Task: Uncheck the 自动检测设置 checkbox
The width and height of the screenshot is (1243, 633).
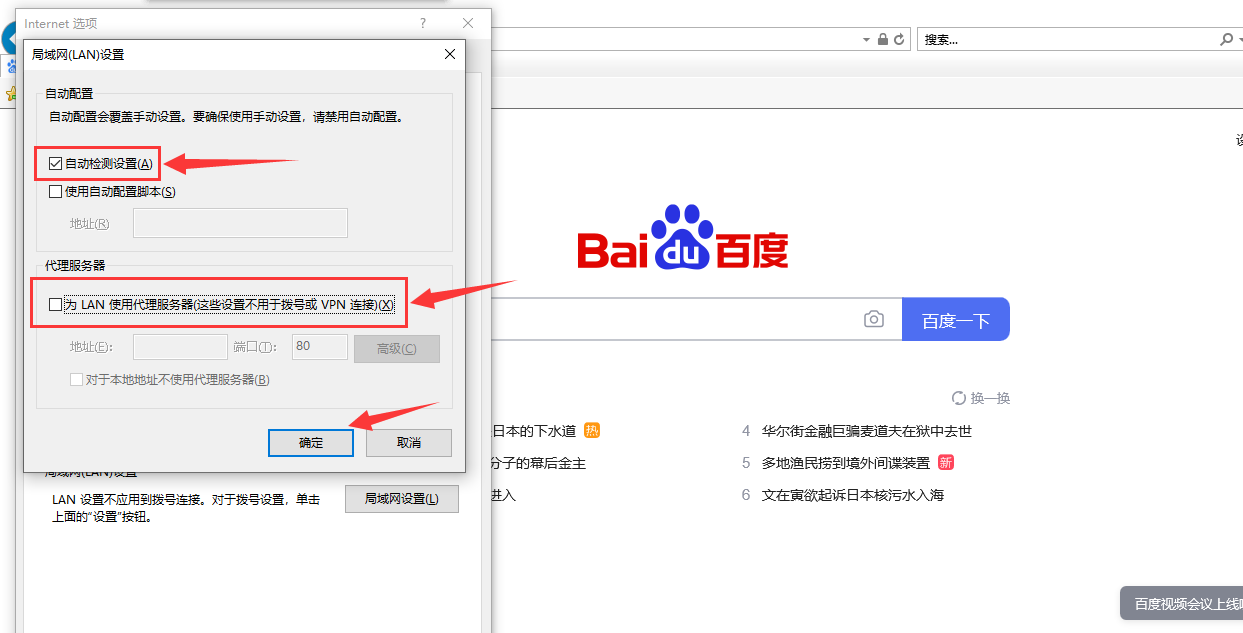Action: click(56, 163)
